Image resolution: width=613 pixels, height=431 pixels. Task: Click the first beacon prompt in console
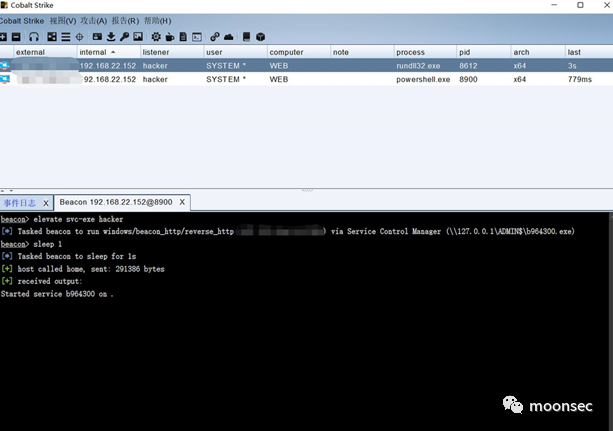click(x=14, y=219)
